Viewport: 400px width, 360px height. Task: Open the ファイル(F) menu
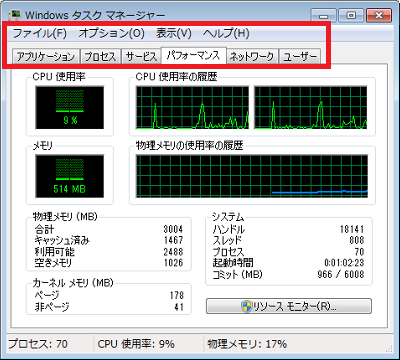tap(40, 33)
